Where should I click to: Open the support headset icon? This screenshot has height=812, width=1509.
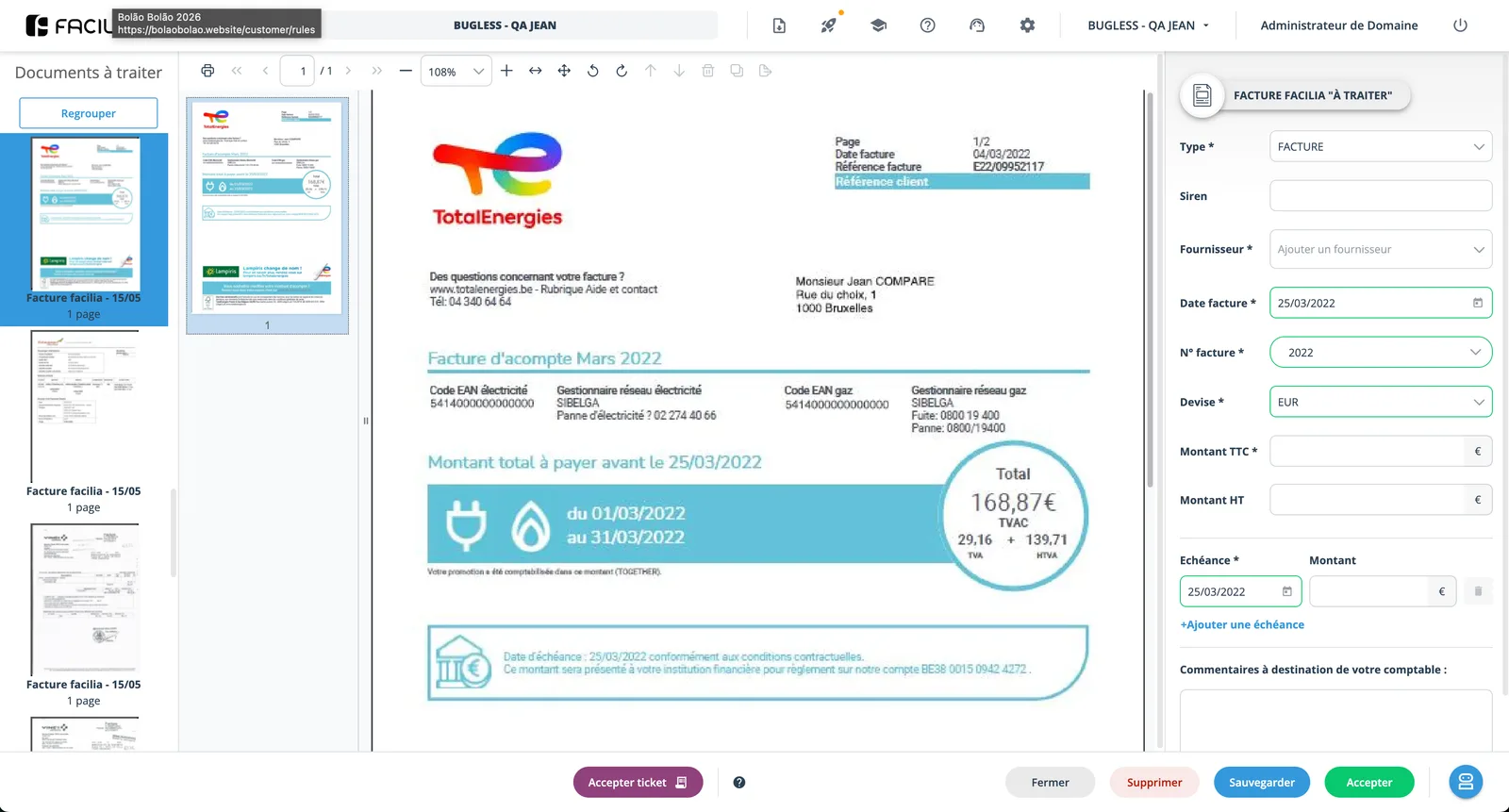(977, 25)
